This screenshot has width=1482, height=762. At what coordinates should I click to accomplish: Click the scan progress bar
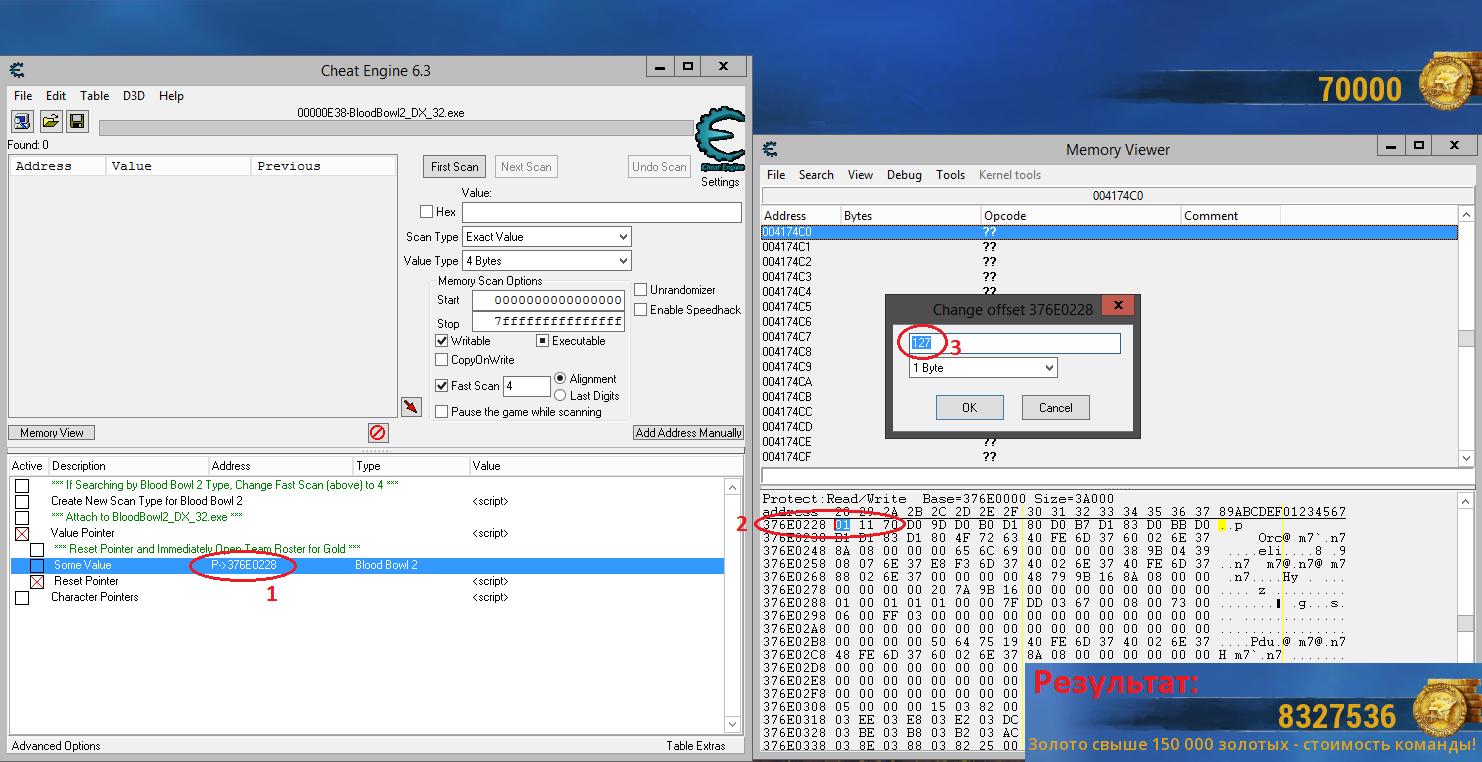pos(396,128)
